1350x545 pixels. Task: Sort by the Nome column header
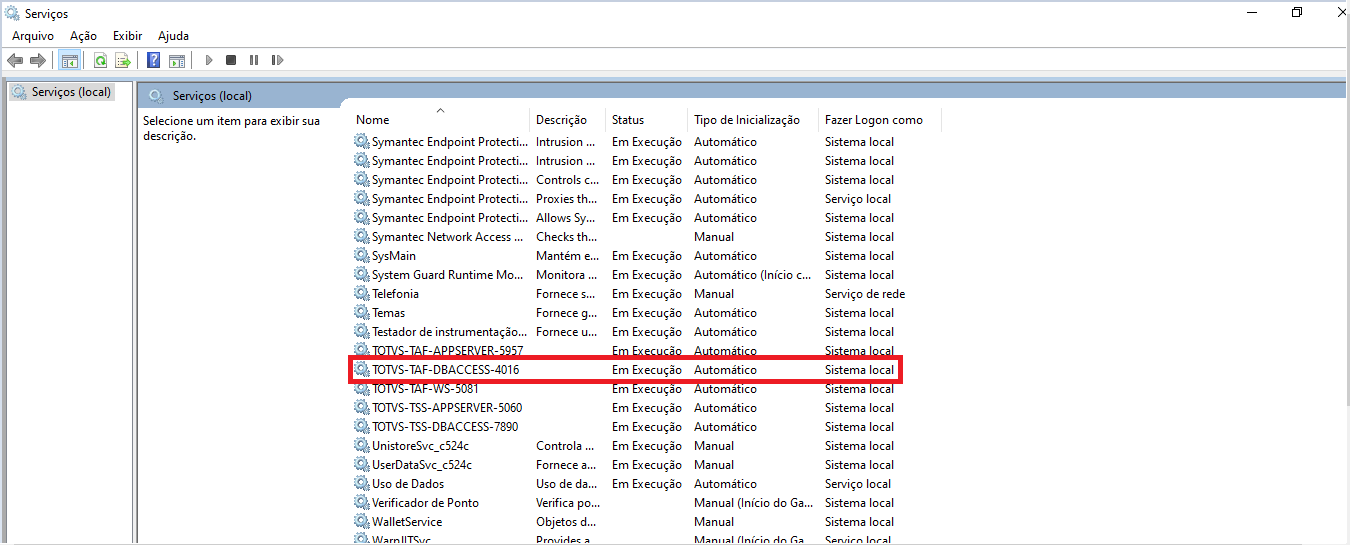[440, 120]
